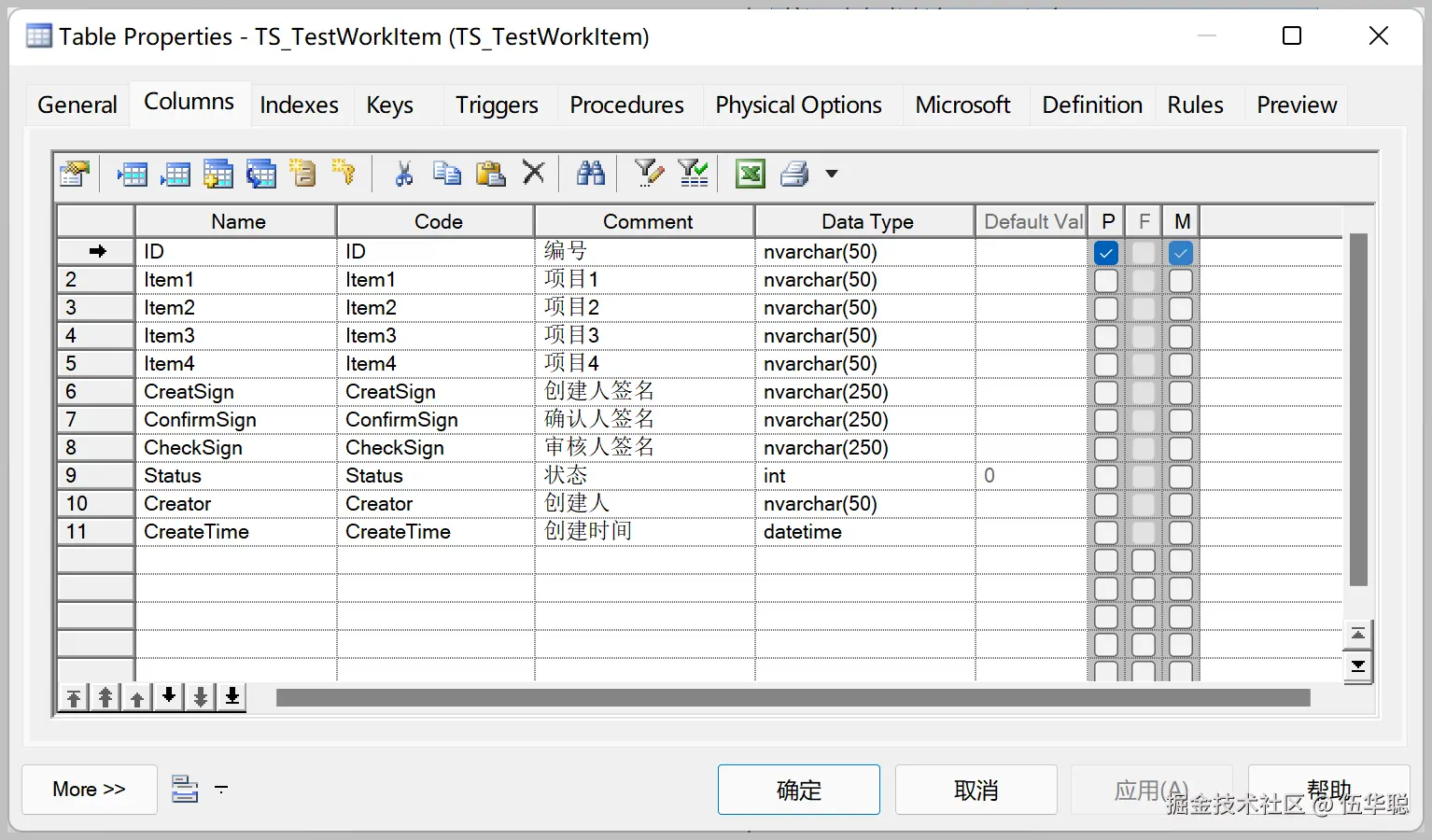Image resolution: width=1432 pixels, height=840 pixels.
Task: Check the P checkbox for Status row
Action: click(x=1106, y=477)
